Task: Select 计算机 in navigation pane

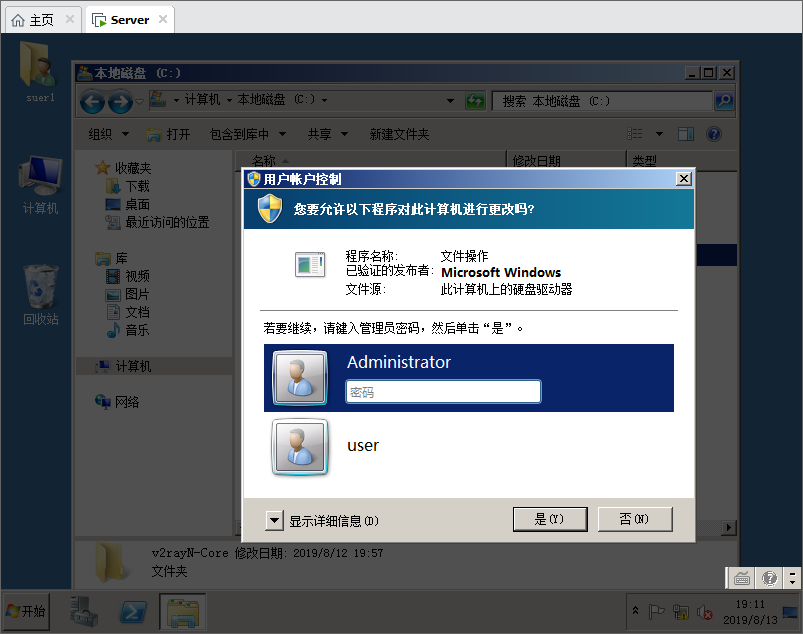Action: 154,366
